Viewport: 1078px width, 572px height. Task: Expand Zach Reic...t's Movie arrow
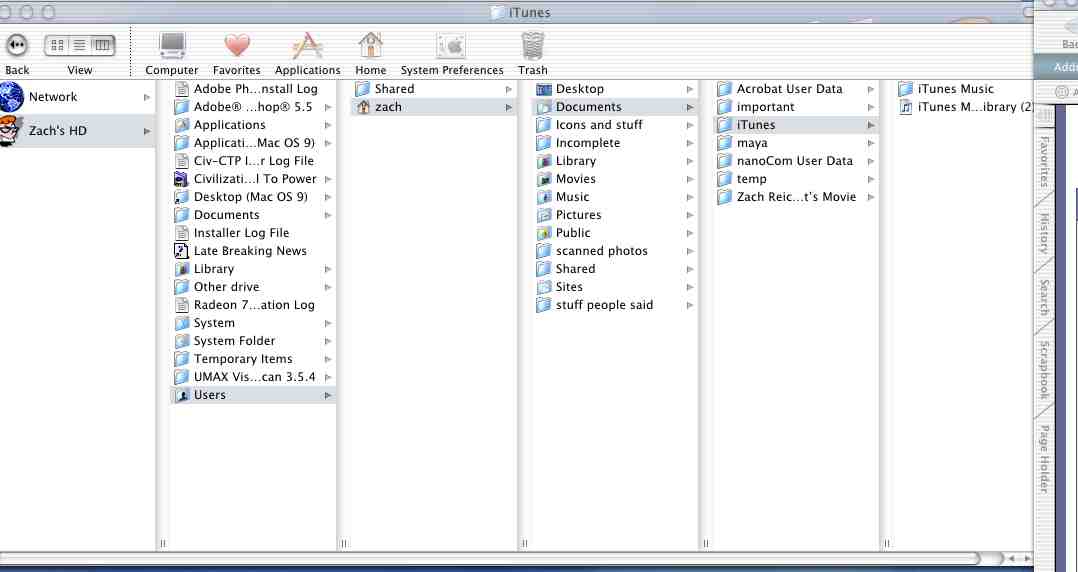click(x=870, y=197)
